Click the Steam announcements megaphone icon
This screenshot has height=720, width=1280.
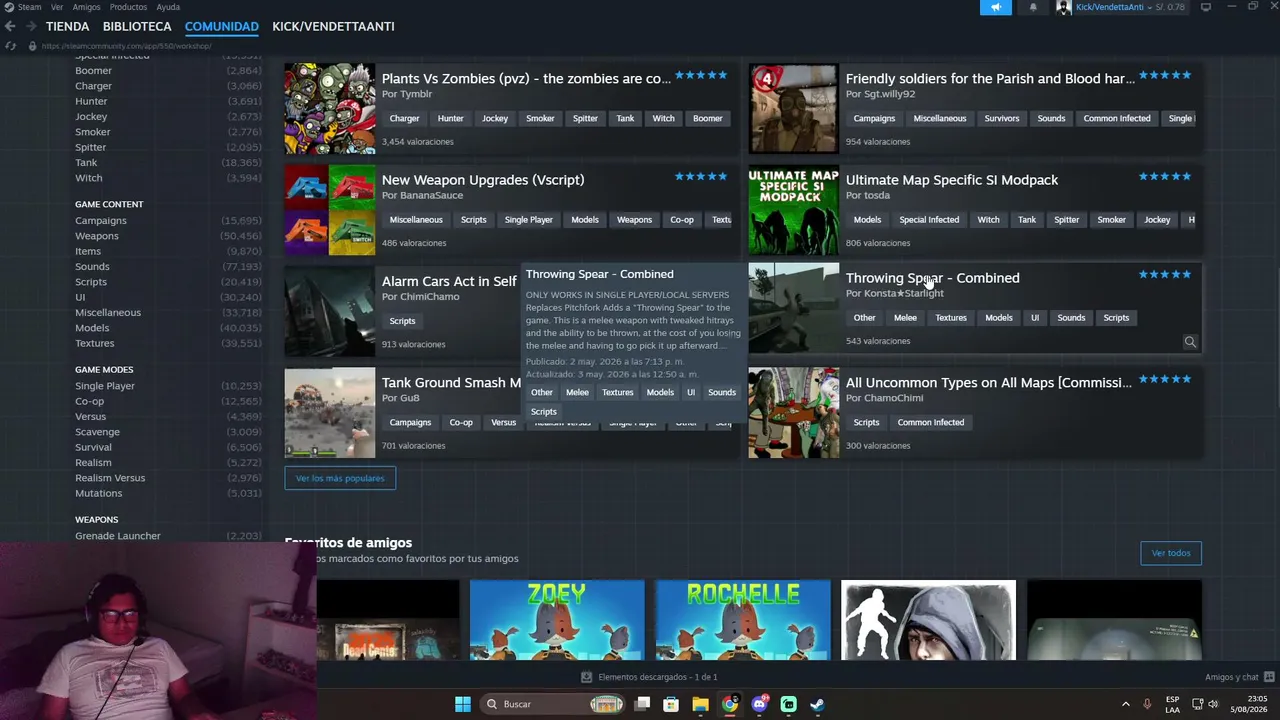point(995,7)
